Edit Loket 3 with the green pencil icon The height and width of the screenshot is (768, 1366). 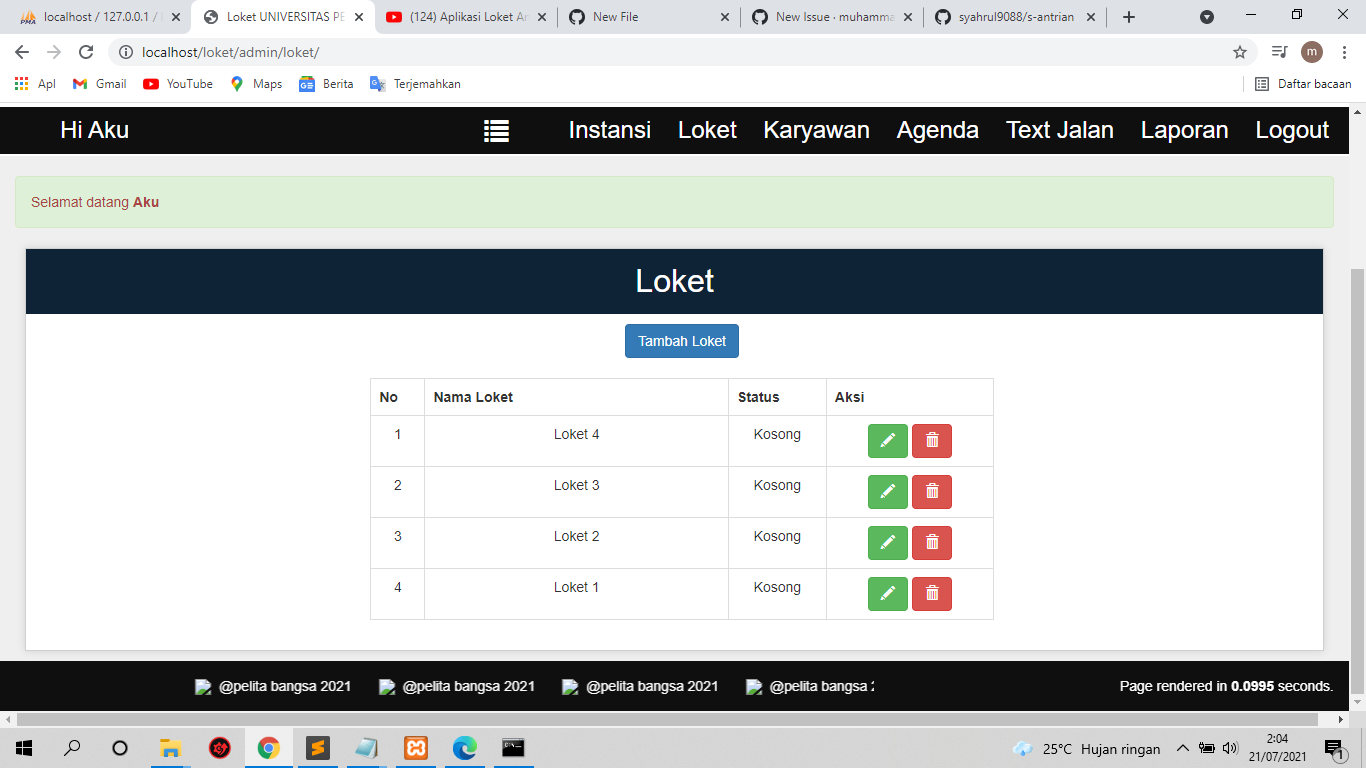887,491
